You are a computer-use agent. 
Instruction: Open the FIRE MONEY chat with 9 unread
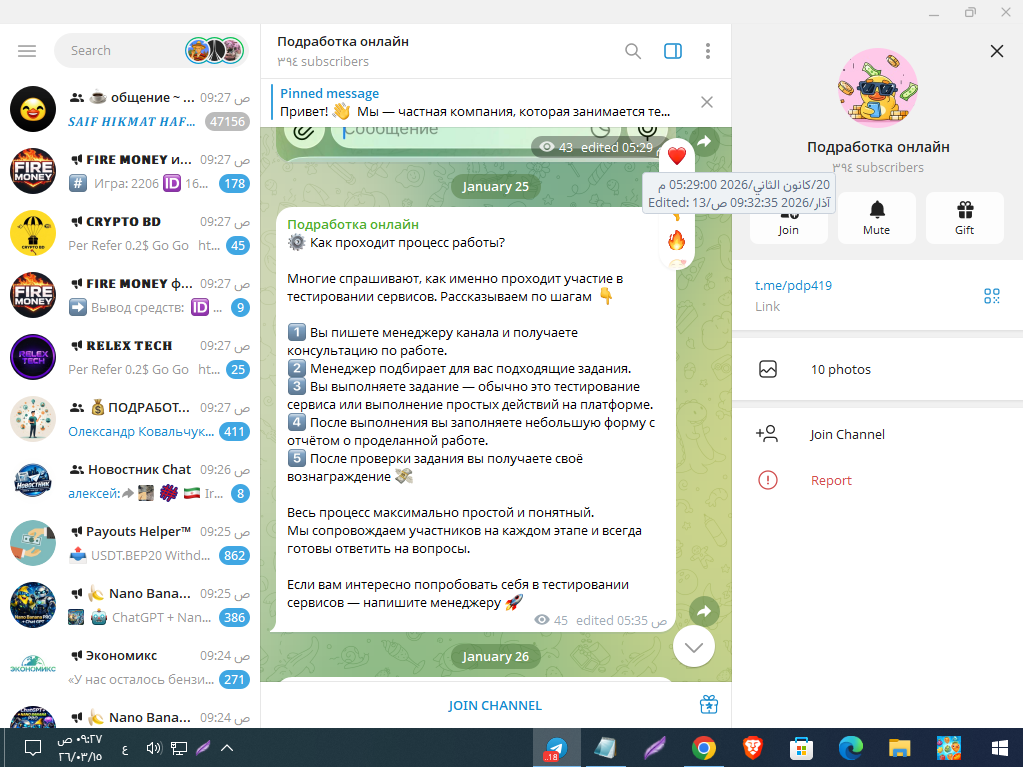click(130, 295)
